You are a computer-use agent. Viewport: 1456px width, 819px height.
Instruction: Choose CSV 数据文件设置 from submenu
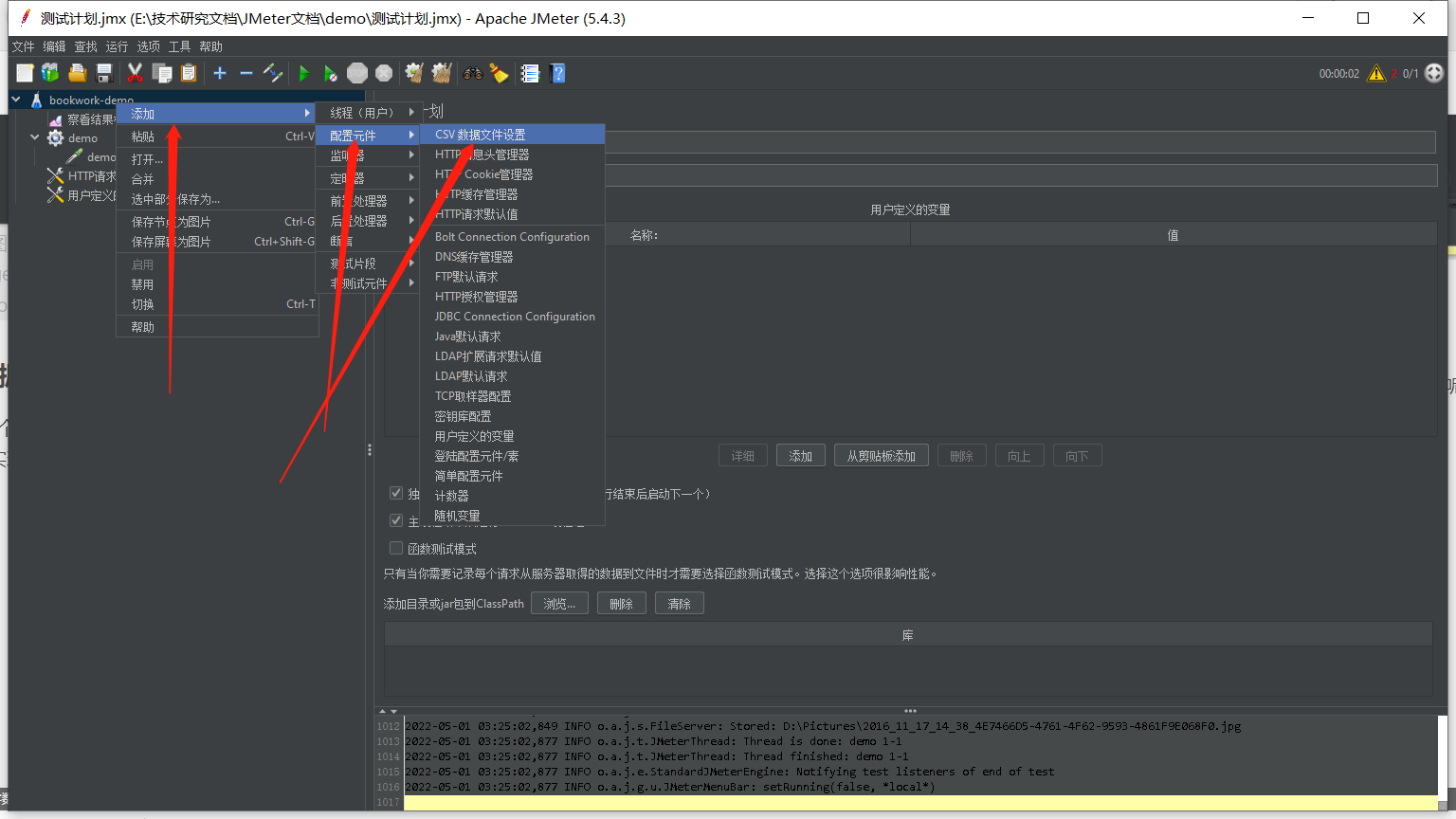(x=512, y=135)
